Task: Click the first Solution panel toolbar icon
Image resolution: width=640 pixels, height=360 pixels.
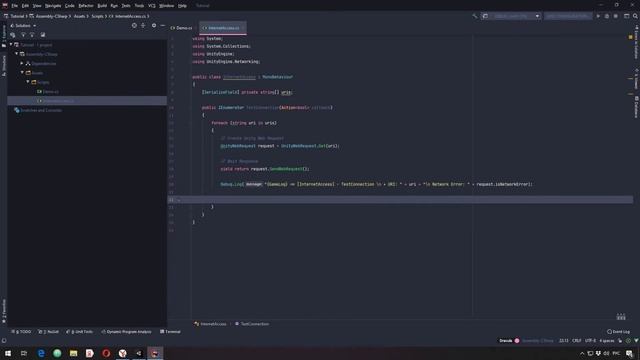Action: (13, 35)
